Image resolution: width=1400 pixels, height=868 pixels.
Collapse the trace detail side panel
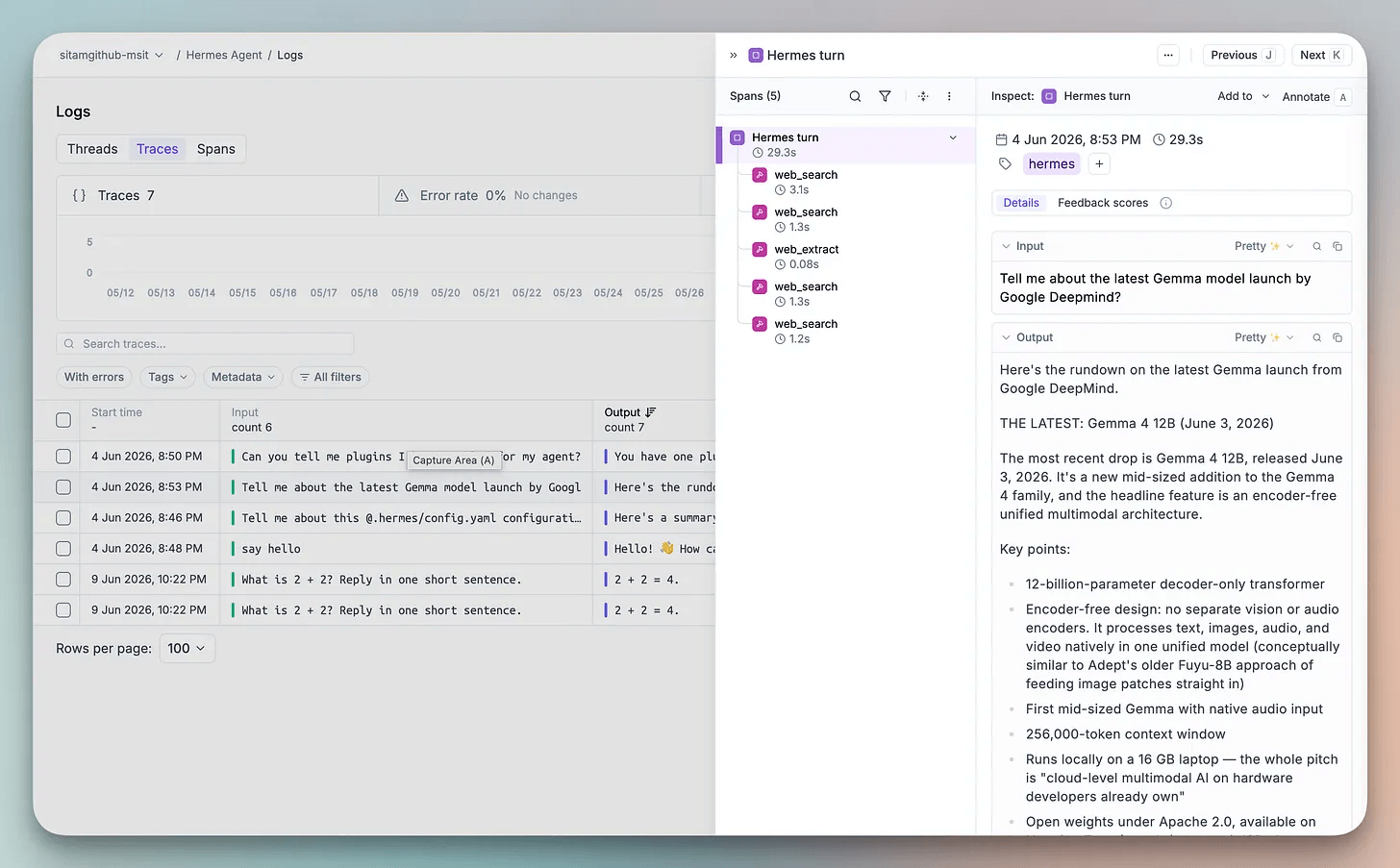tap(734, 56)
